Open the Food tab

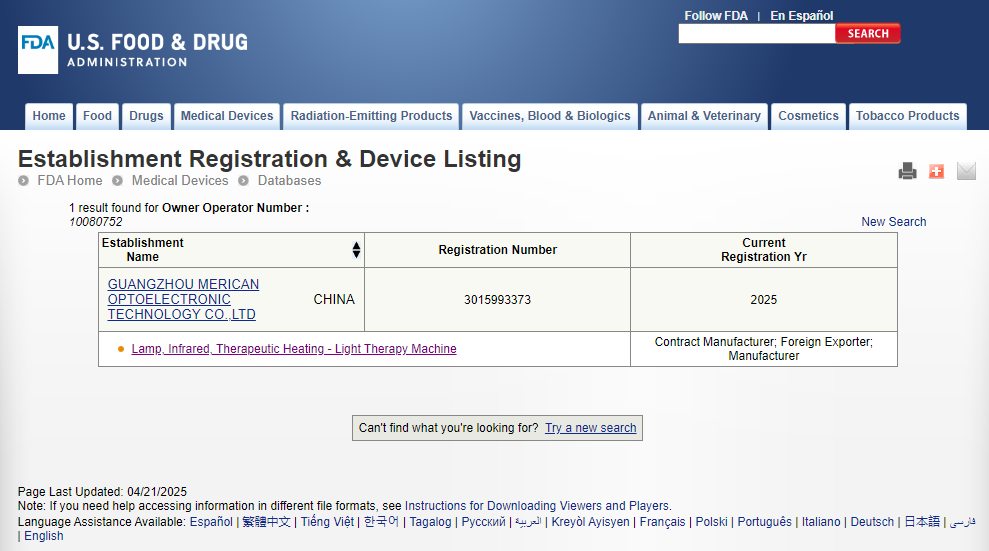(x=97, y=116)
